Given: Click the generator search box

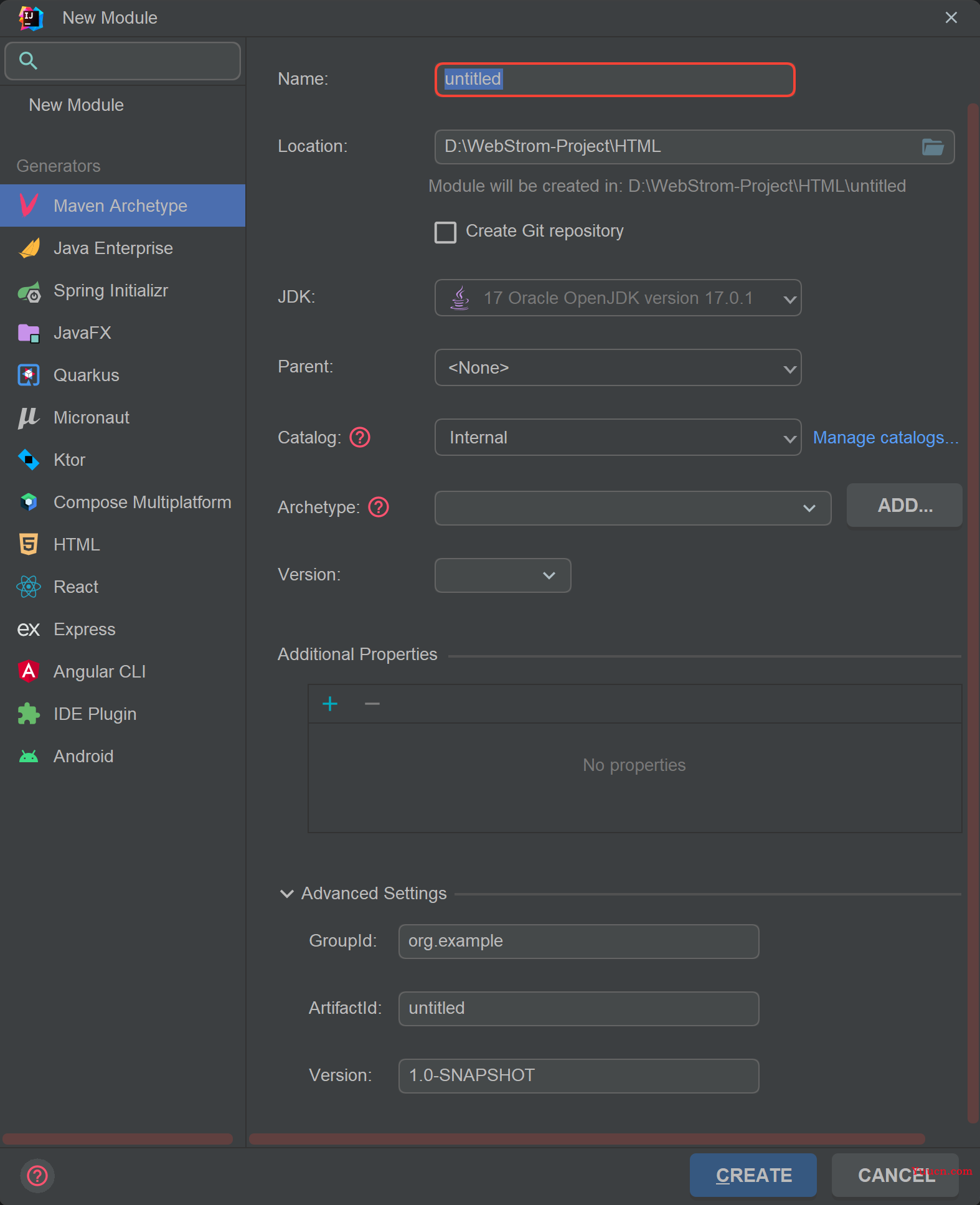Looking at the screenshot, I should (123, 61).
